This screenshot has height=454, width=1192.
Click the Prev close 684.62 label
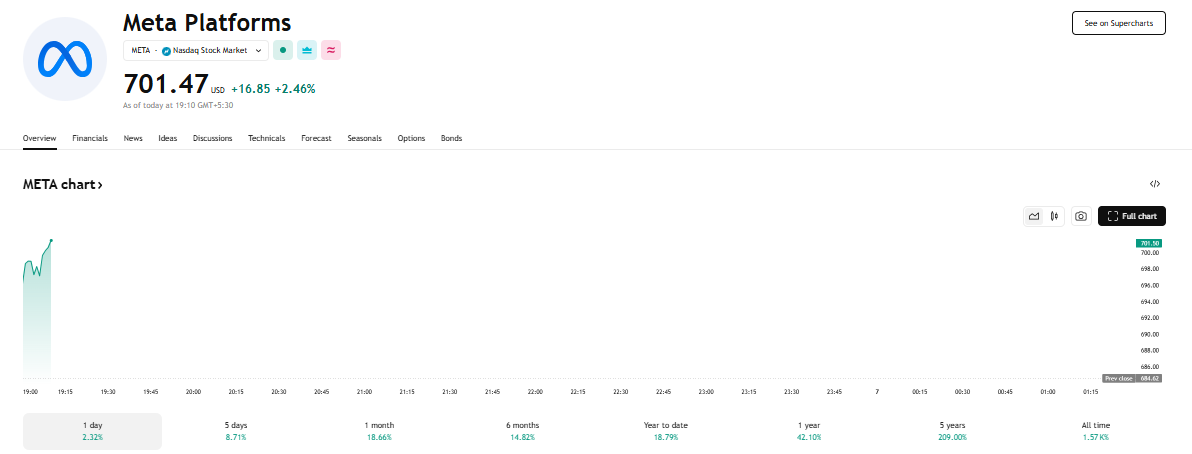(1131, 378)
